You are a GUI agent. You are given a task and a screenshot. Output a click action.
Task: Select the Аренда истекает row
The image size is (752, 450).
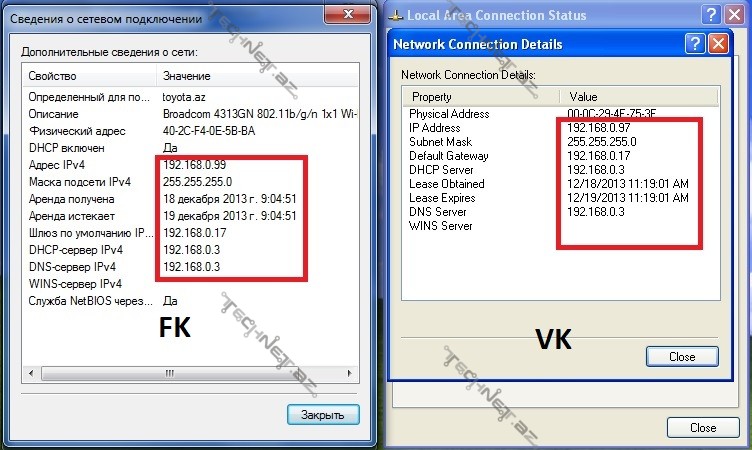click(x=191, y=216)
